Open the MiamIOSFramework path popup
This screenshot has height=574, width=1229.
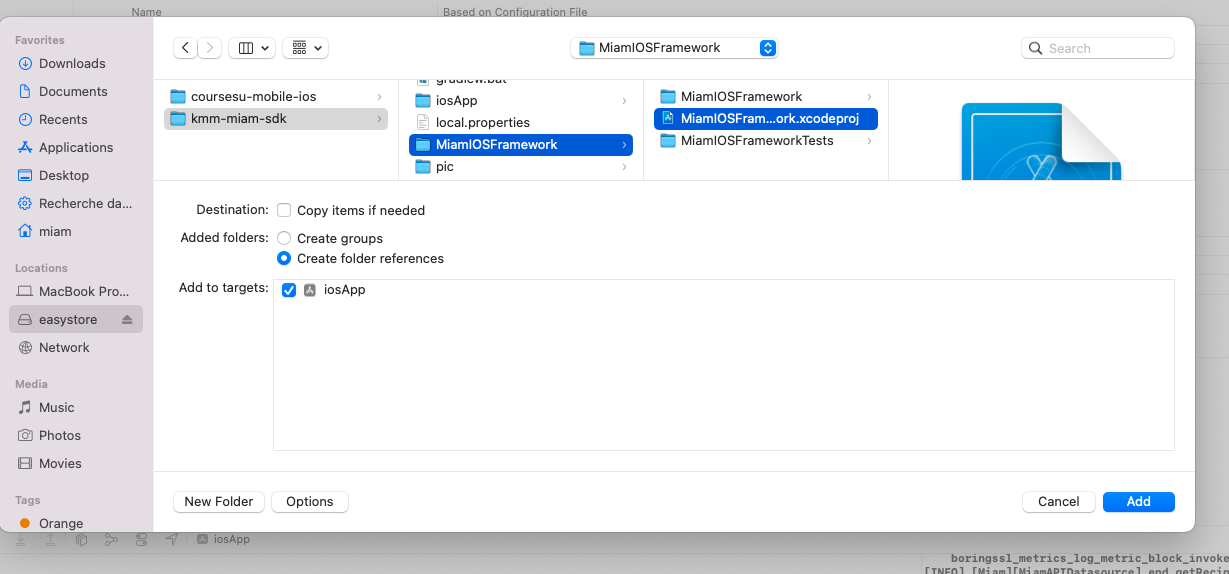tap(674, 48)
